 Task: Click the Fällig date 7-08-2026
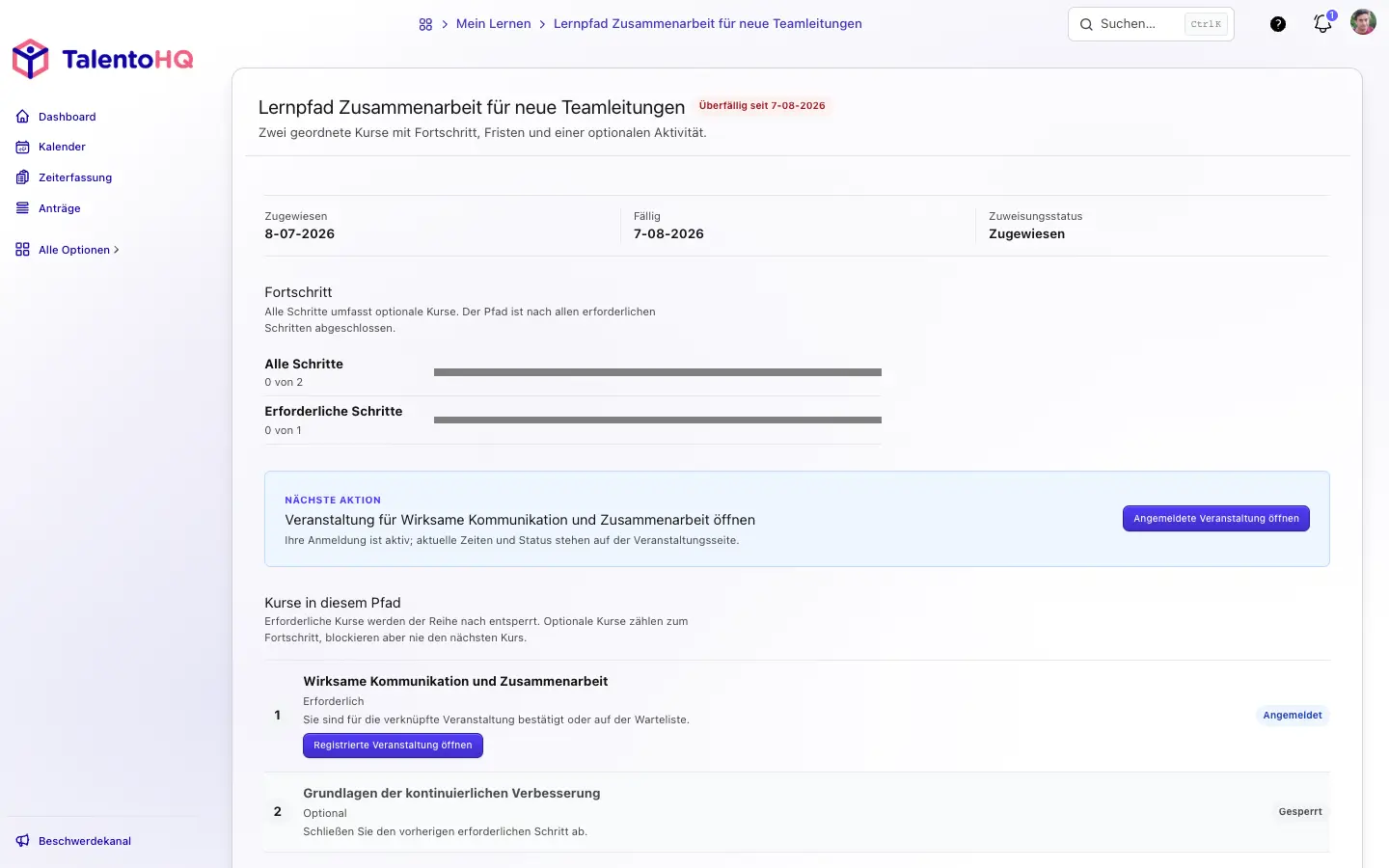coord(668,234)
